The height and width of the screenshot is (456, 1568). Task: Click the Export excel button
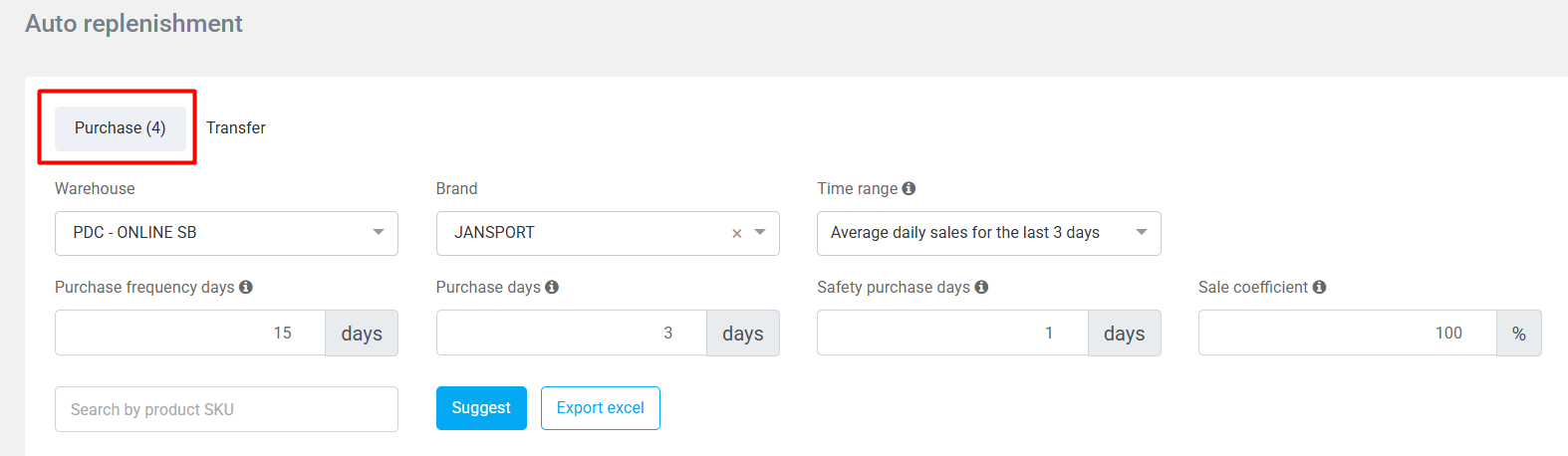(600, 408)
